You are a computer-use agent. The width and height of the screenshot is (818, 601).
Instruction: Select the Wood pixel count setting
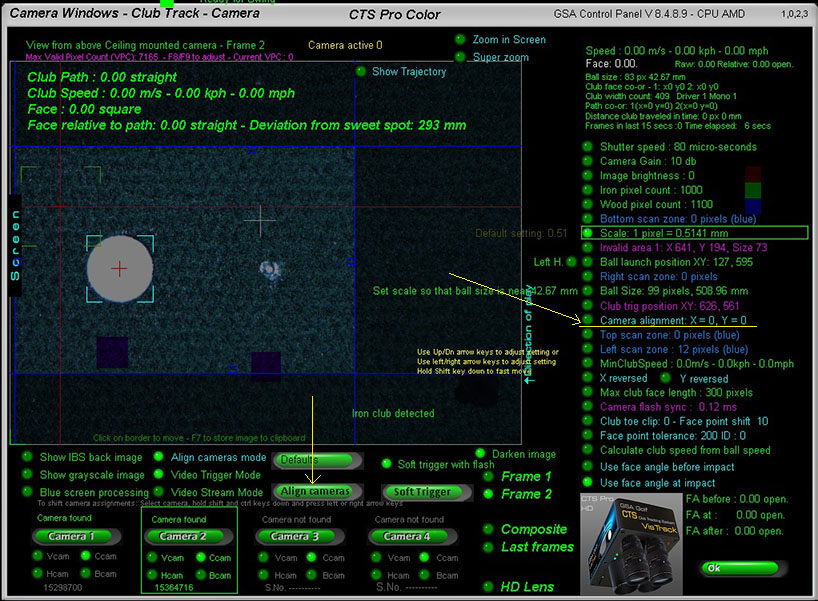click(587, 205)
